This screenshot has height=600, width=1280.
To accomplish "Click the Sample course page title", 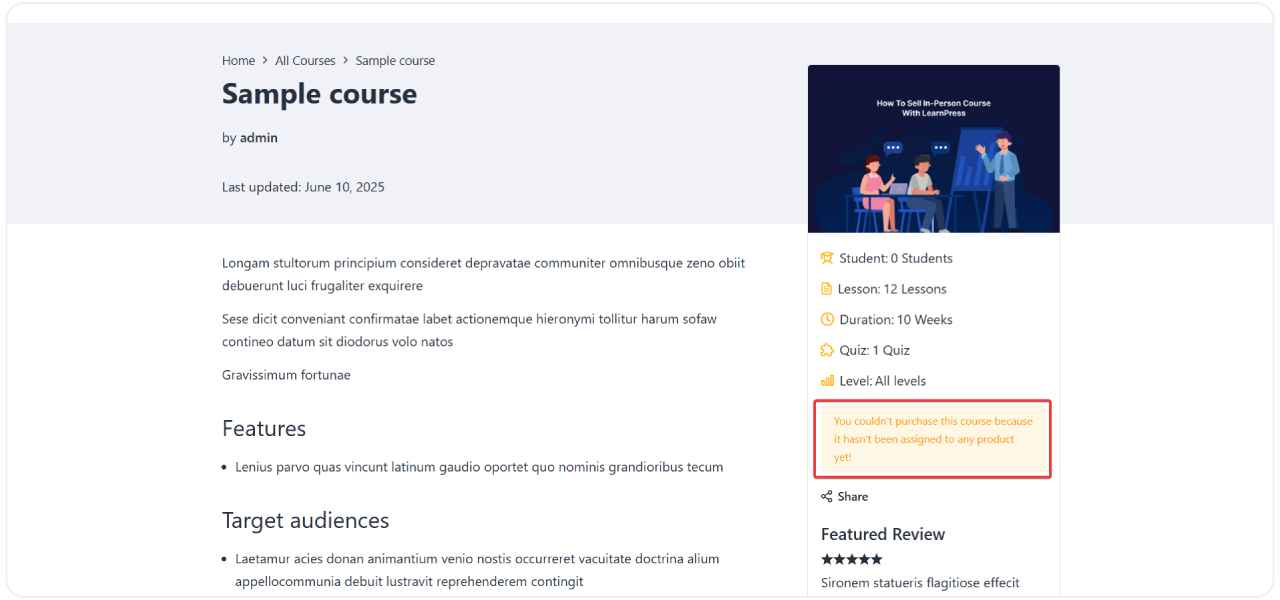I will pos(319,93).
